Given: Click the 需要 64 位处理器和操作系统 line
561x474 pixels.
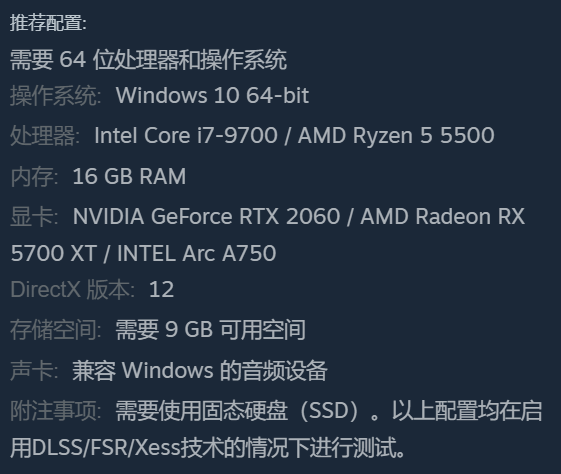Looking at the screenshot, I should point(148,59).
